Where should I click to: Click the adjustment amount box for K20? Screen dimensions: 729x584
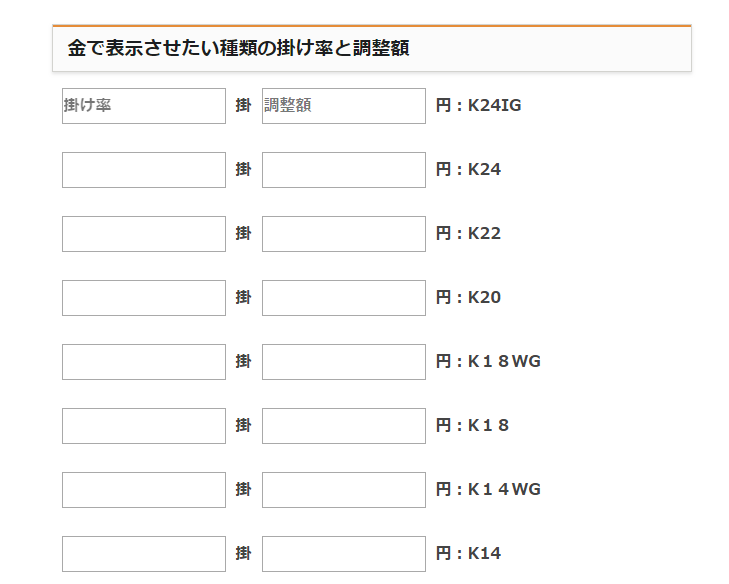[344, 298]
